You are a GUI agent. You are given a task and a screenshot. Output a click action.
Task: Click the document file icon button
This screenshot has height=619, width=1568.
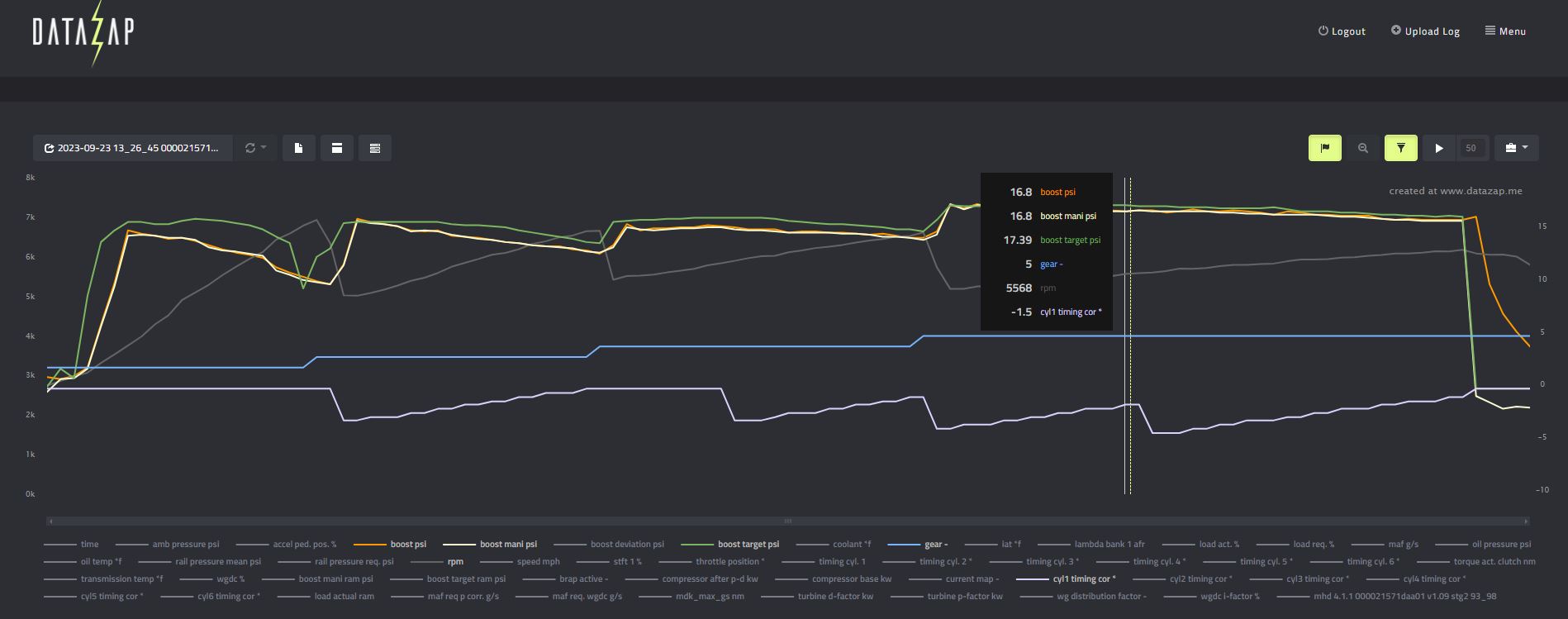299,148
